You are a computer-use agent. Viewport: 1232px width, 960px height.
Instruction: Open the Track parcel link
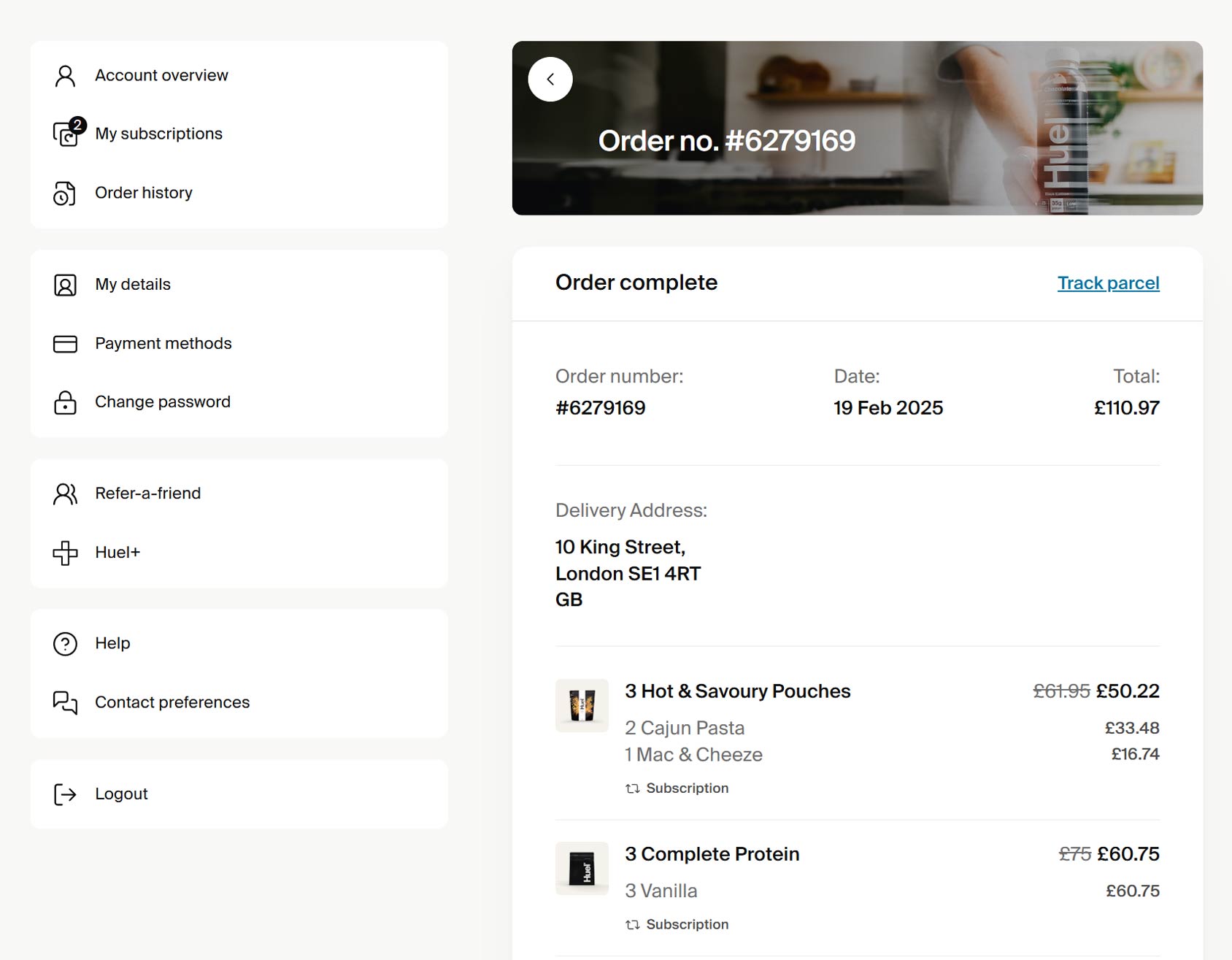pos(1107,283)
